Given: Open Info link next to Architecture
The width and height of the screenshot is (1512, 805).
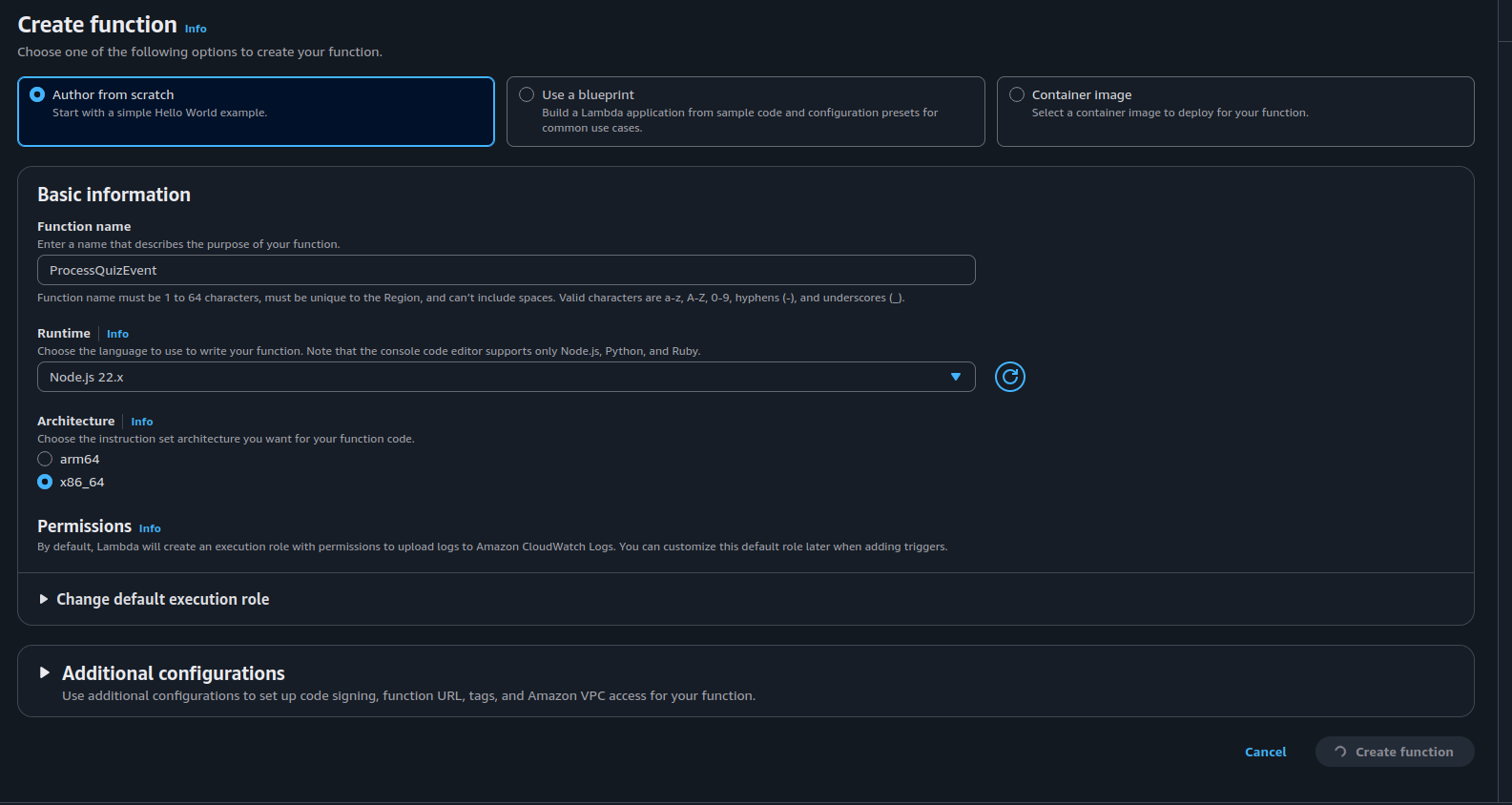Looking at the screenshot, I should [x=141, y=422].
